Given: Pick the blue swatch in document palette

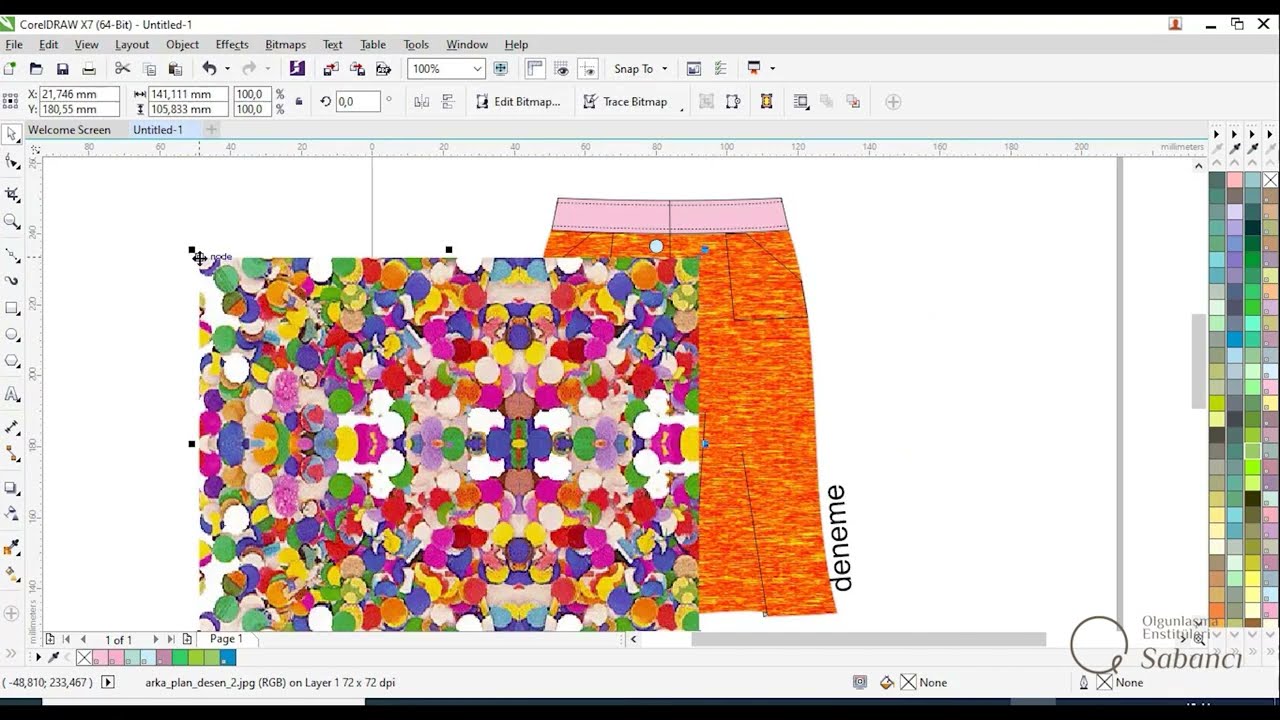Looking at the screenshot, I should tap(228, 658).
